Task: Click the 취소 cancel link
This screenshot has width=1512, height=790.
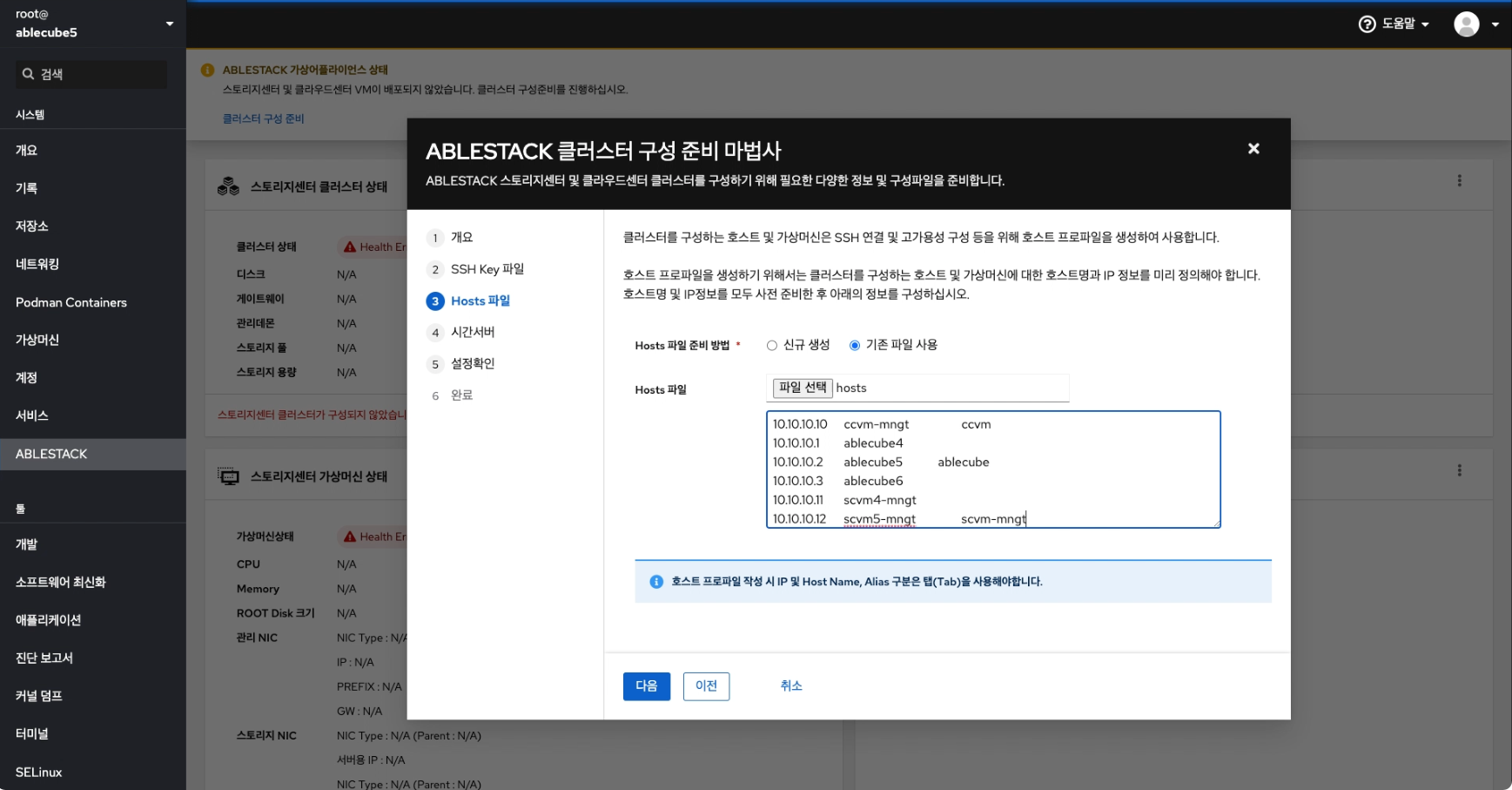Action: click(791, 686)
